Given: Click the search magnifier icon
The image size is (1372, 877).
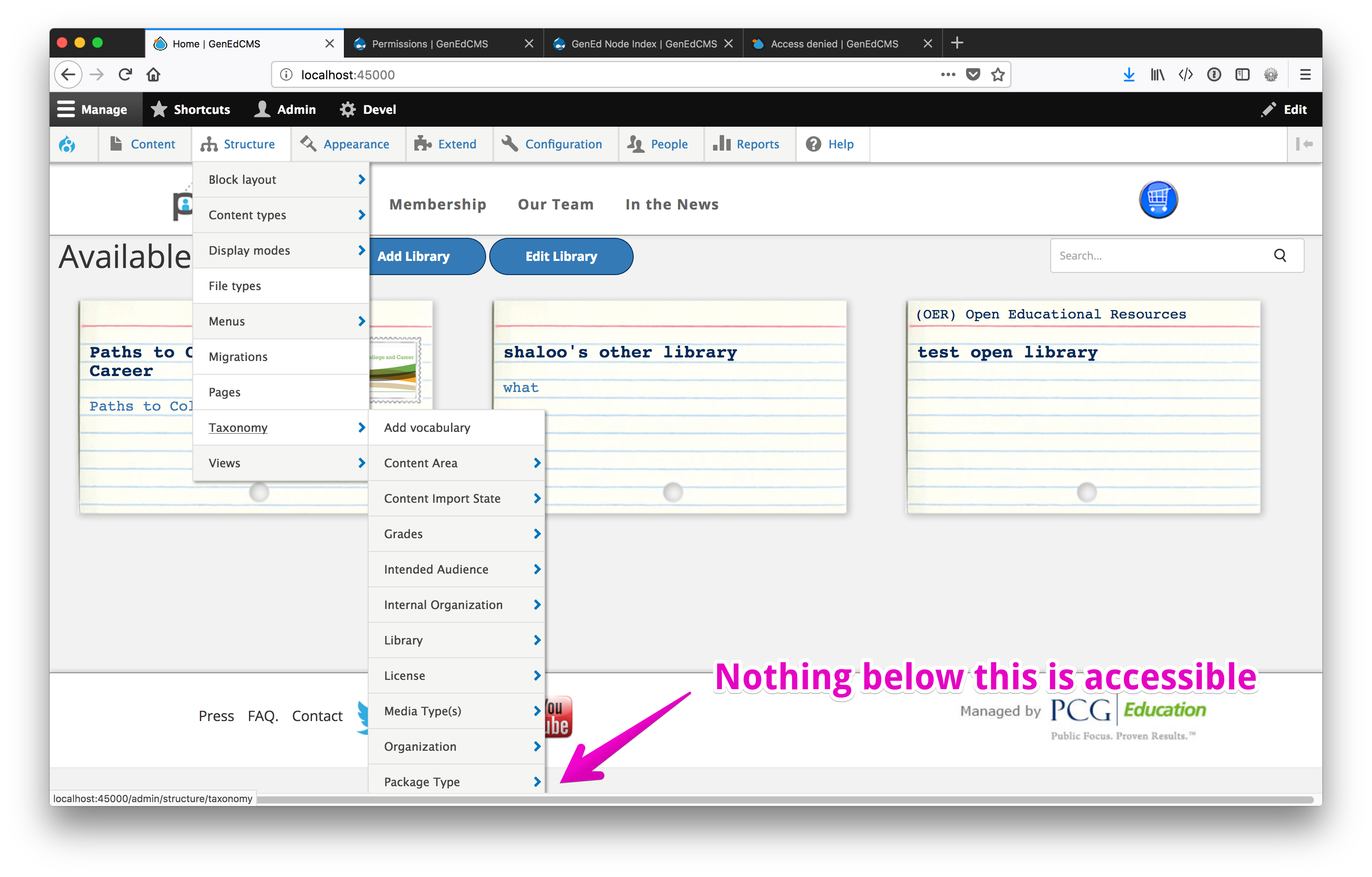Looking at the screenshot, I should 1280,255.
